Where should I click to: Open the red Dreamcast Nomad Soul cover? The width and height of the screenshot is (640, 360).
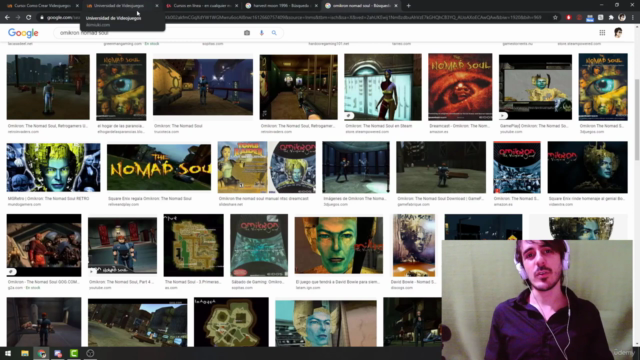pyautogui.click(x=460, y=87)
